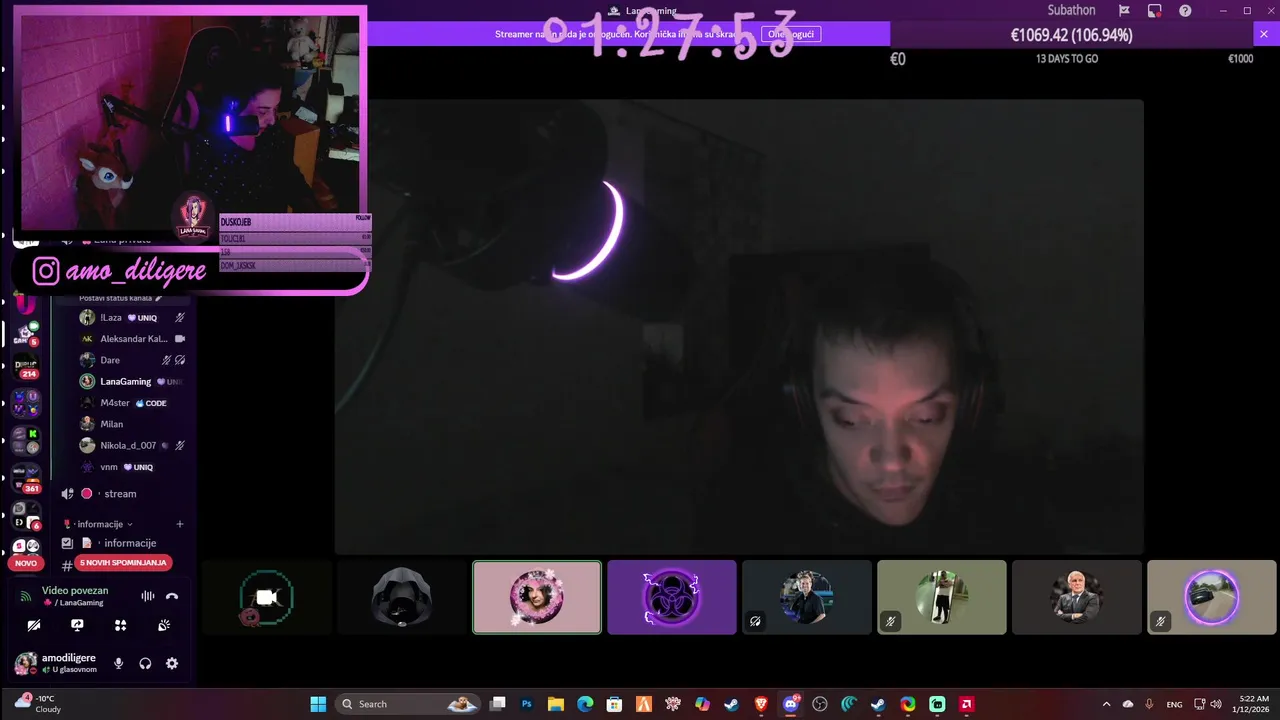Disconnect from voice with the hang-up icon

coord(172,596)
